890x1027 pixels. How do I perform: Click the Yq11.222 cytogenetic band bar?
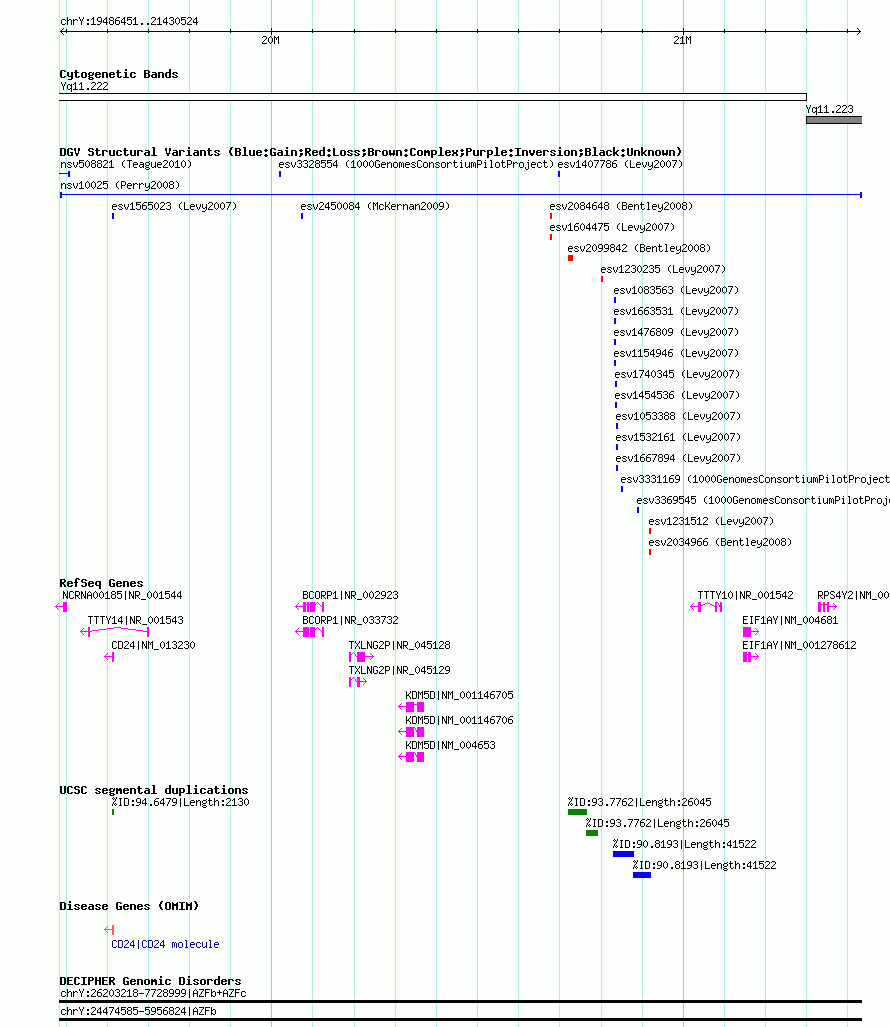[x=433, y=97]
